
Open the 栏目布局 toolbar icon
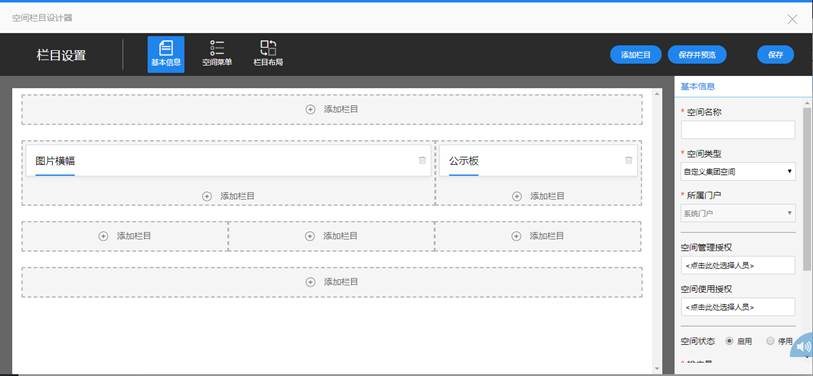coord(268,54)
